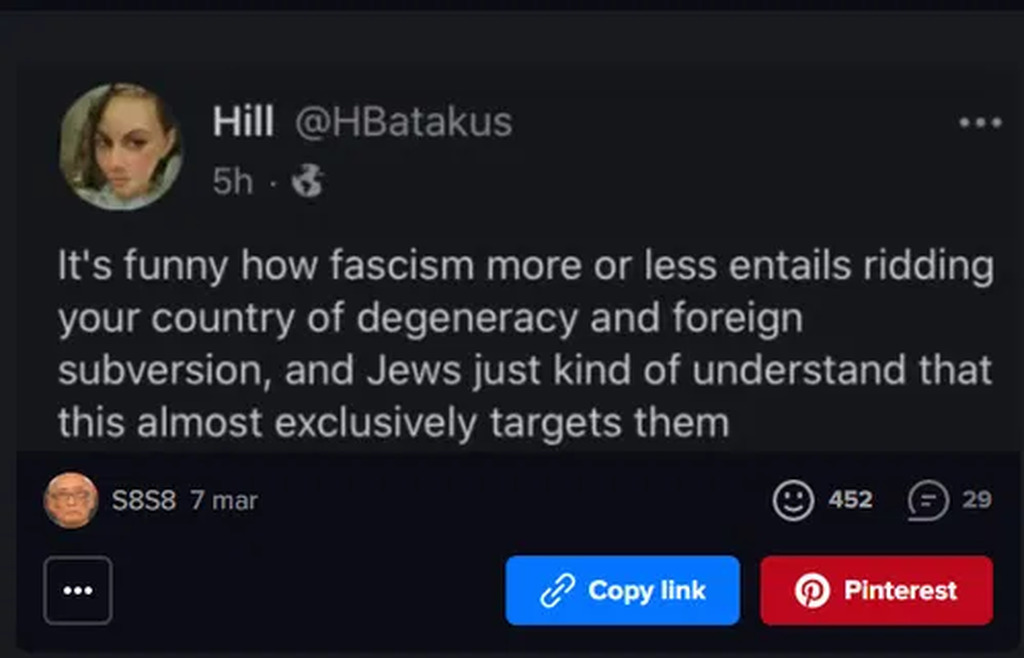Image resolution: width=1024 pixels, height=658 pixels.
Task: Open Hill's profile avatar picture
Action: point(120,146)
